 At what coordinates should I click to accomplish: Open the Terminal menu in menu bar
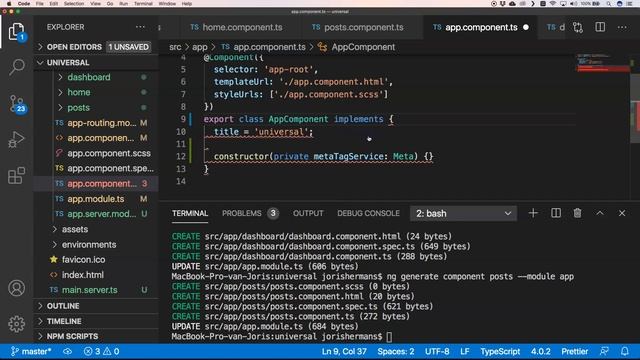point(143,4)
